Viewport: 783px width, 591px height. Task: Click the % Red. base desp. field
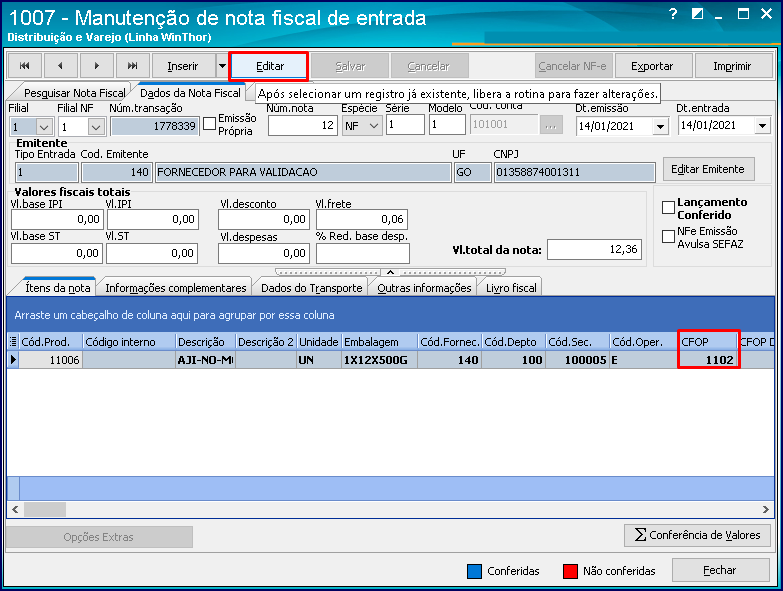coord(363,253)
